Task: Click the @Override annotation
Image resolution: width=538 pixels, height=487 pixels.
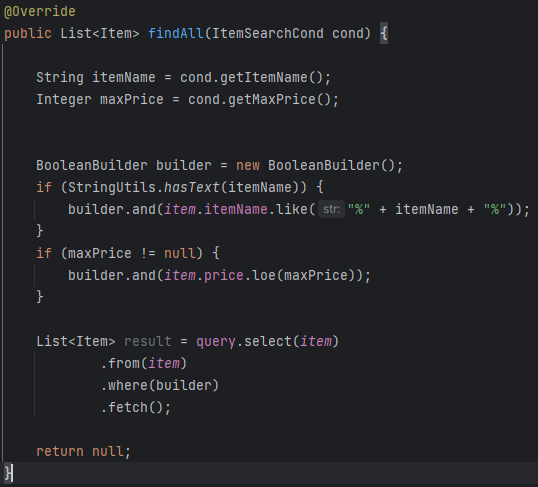Action: (x=39, y=12)
